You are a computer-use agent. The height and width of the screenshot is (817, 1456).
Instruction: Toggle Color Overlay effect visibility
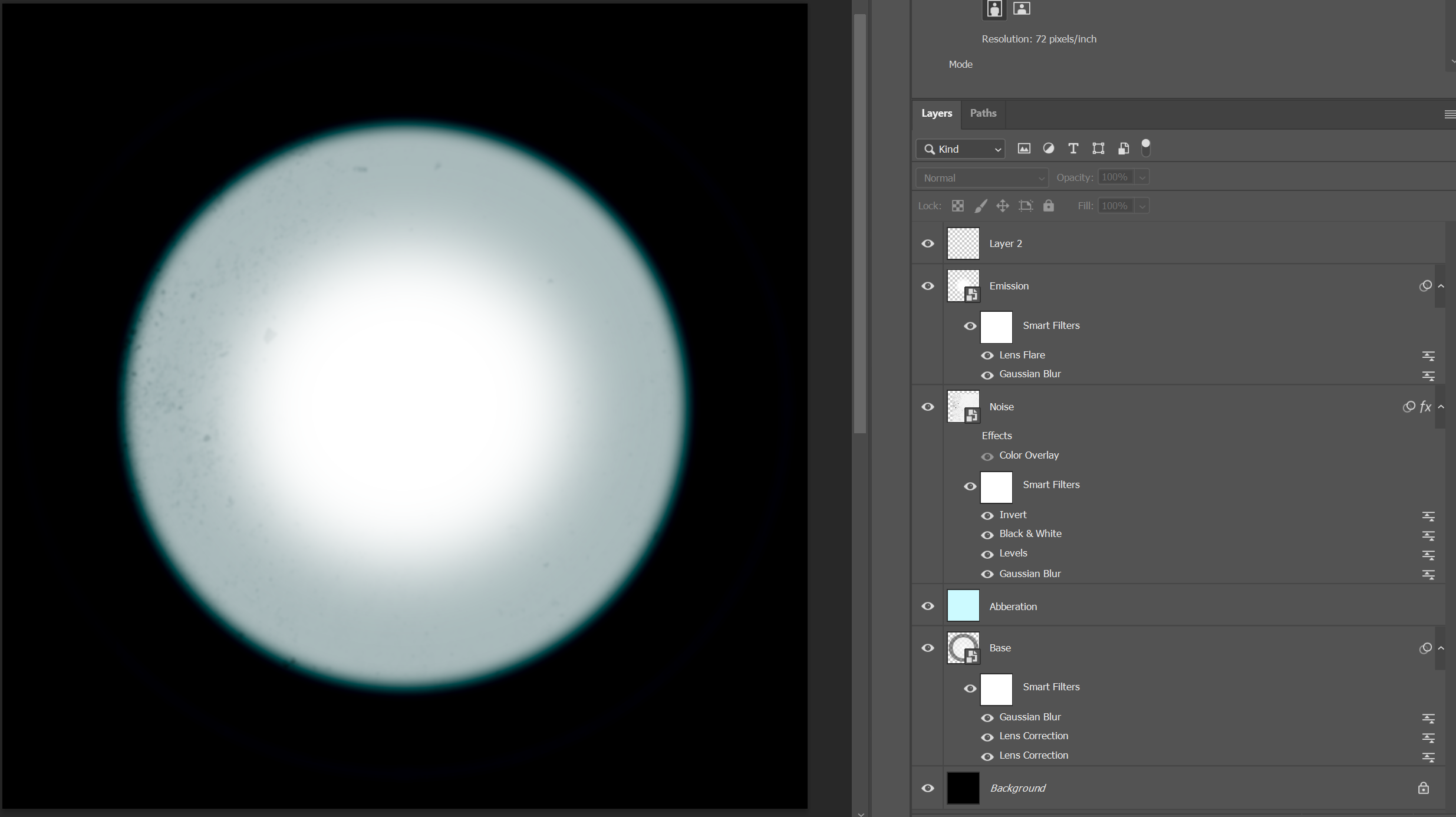click(x=987, y=456)
